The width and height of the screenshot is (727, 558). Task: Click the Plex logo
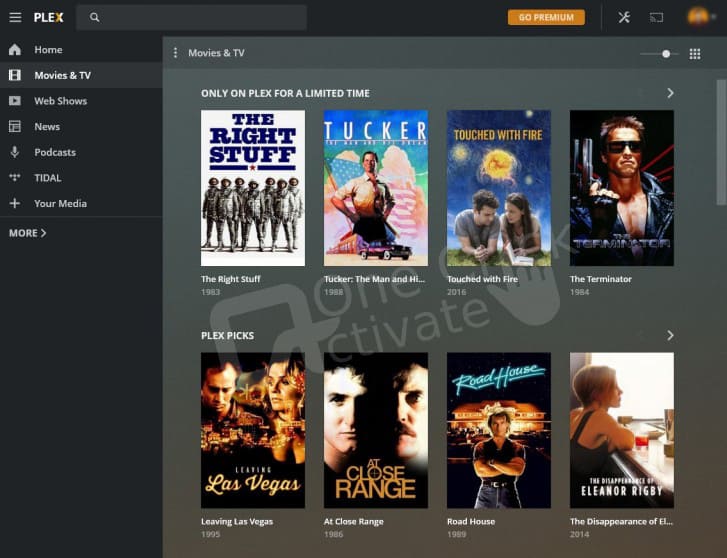click(x=49, y=17)
